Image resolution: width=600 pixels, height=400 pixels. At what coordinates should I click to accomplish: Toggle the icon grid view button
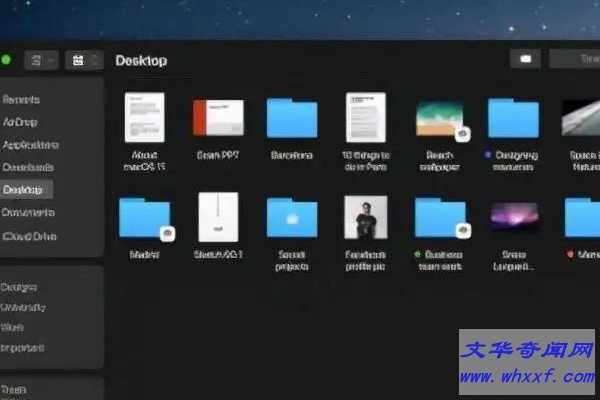click(76, 60)
